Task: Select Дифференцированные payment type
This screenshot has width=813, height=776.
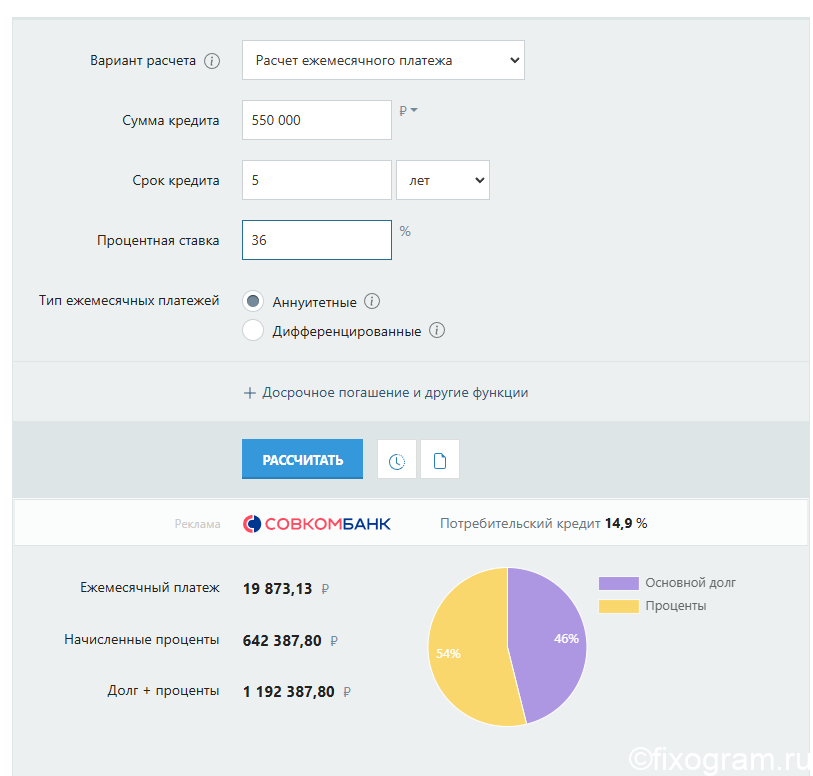Action: tap(253, 330)
